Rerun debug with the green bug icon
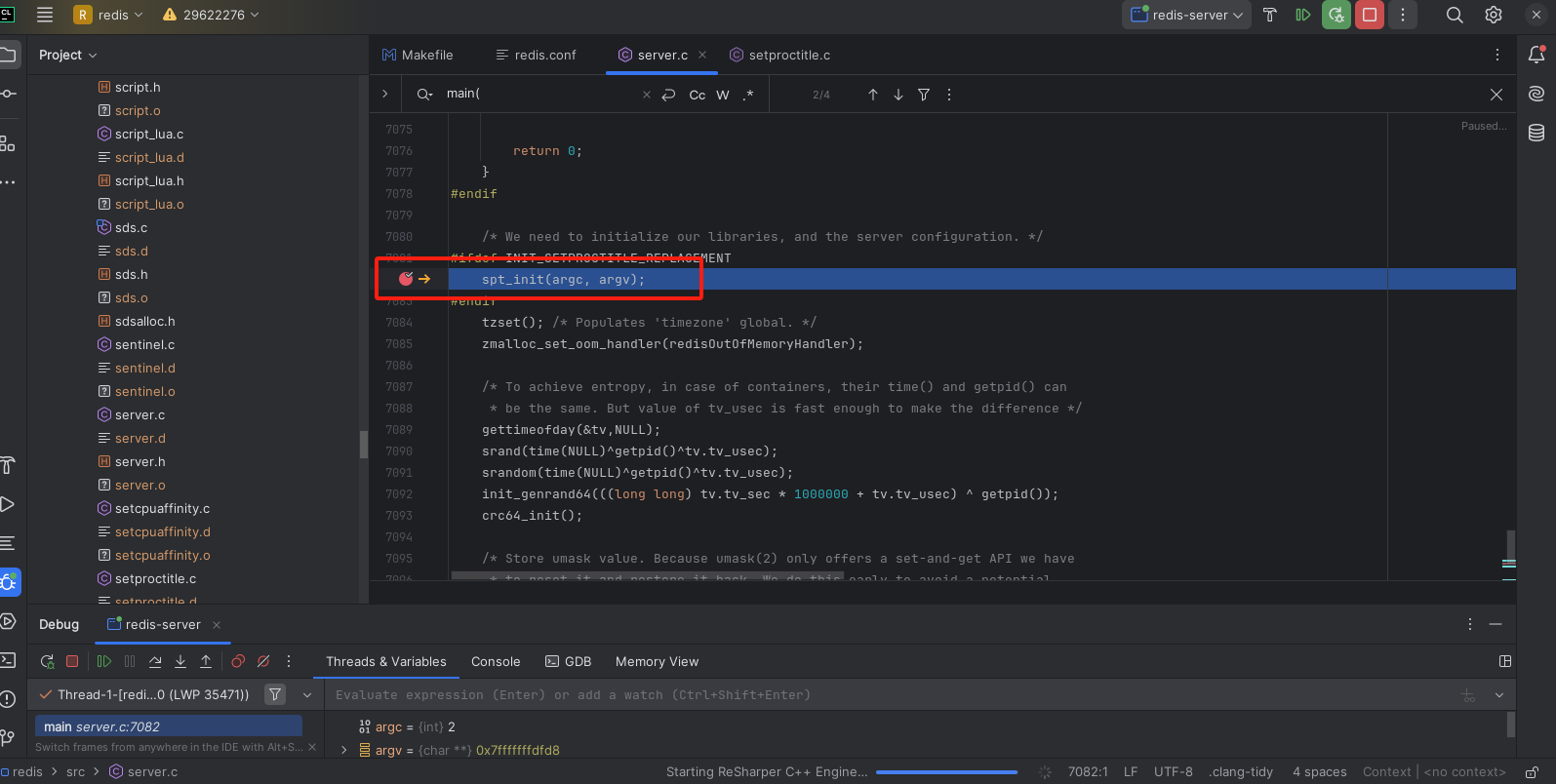Viewport: 1556px width, 784px height. click(x=1337, y=15)
